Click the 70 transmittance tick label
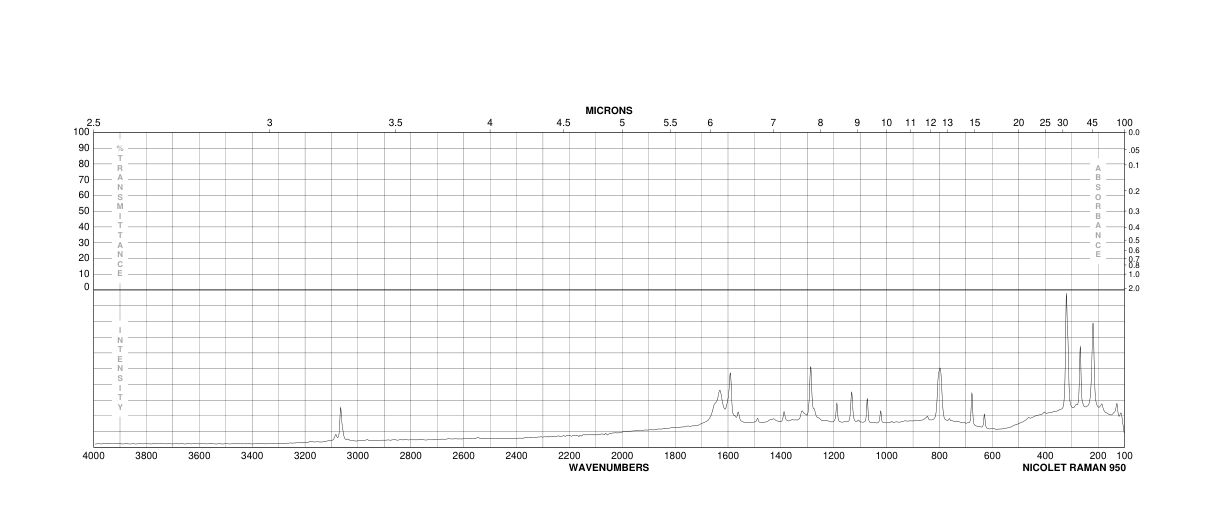 [82, 179]
